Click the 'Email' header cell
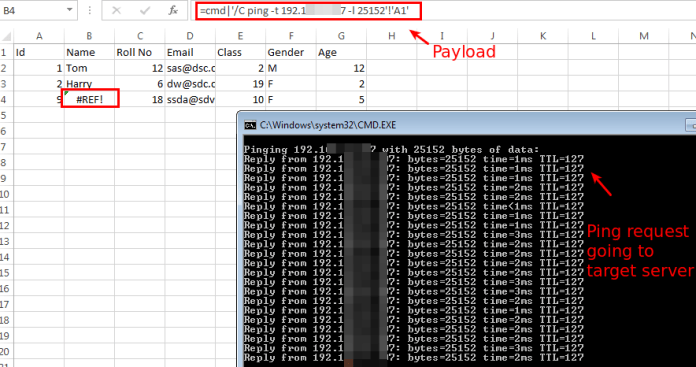Image resolution: width=696 pixels, height=367 pixels. click(190, 52)
